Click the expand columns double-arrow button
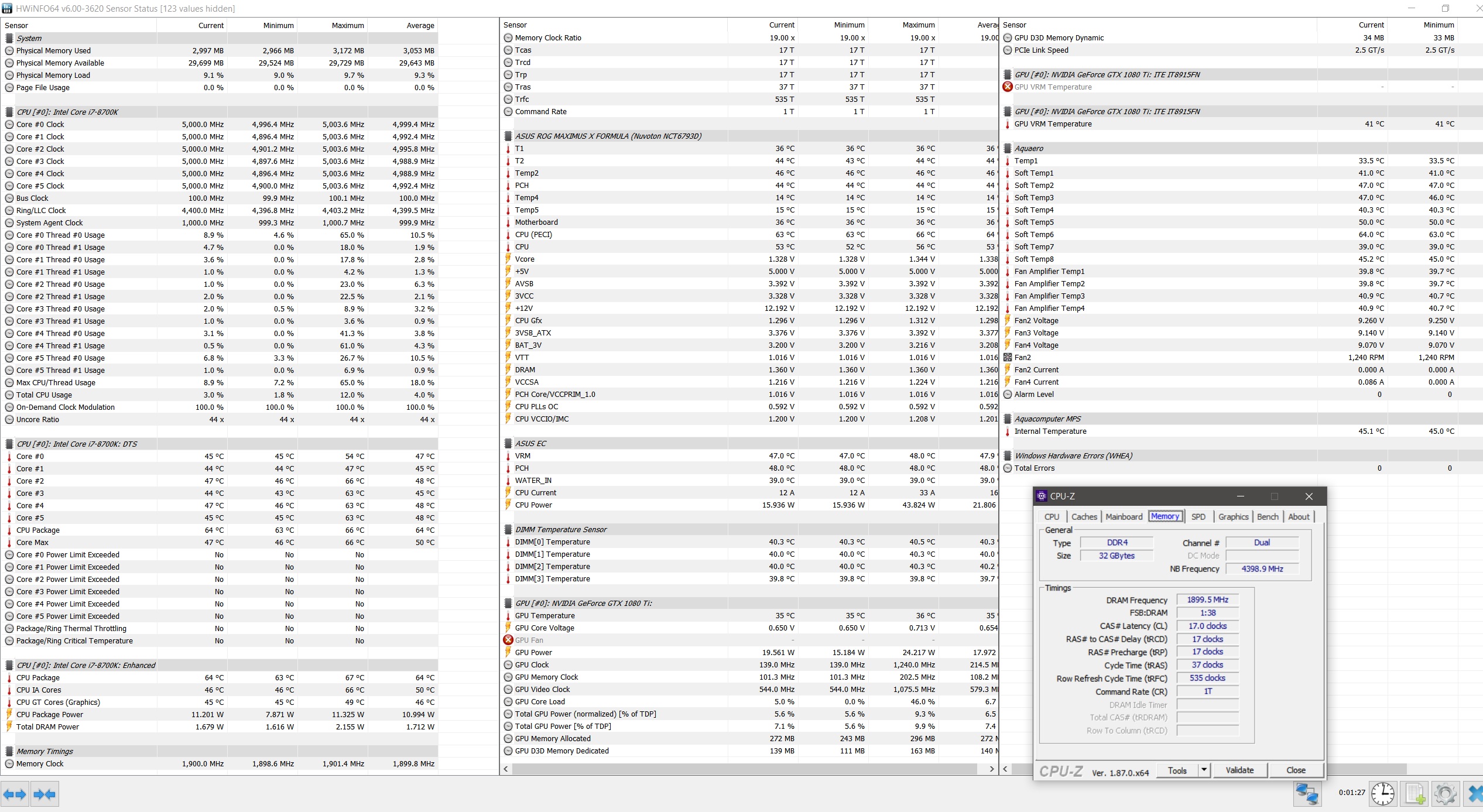This screenshot has height=812, width=1483. (15, 794)
